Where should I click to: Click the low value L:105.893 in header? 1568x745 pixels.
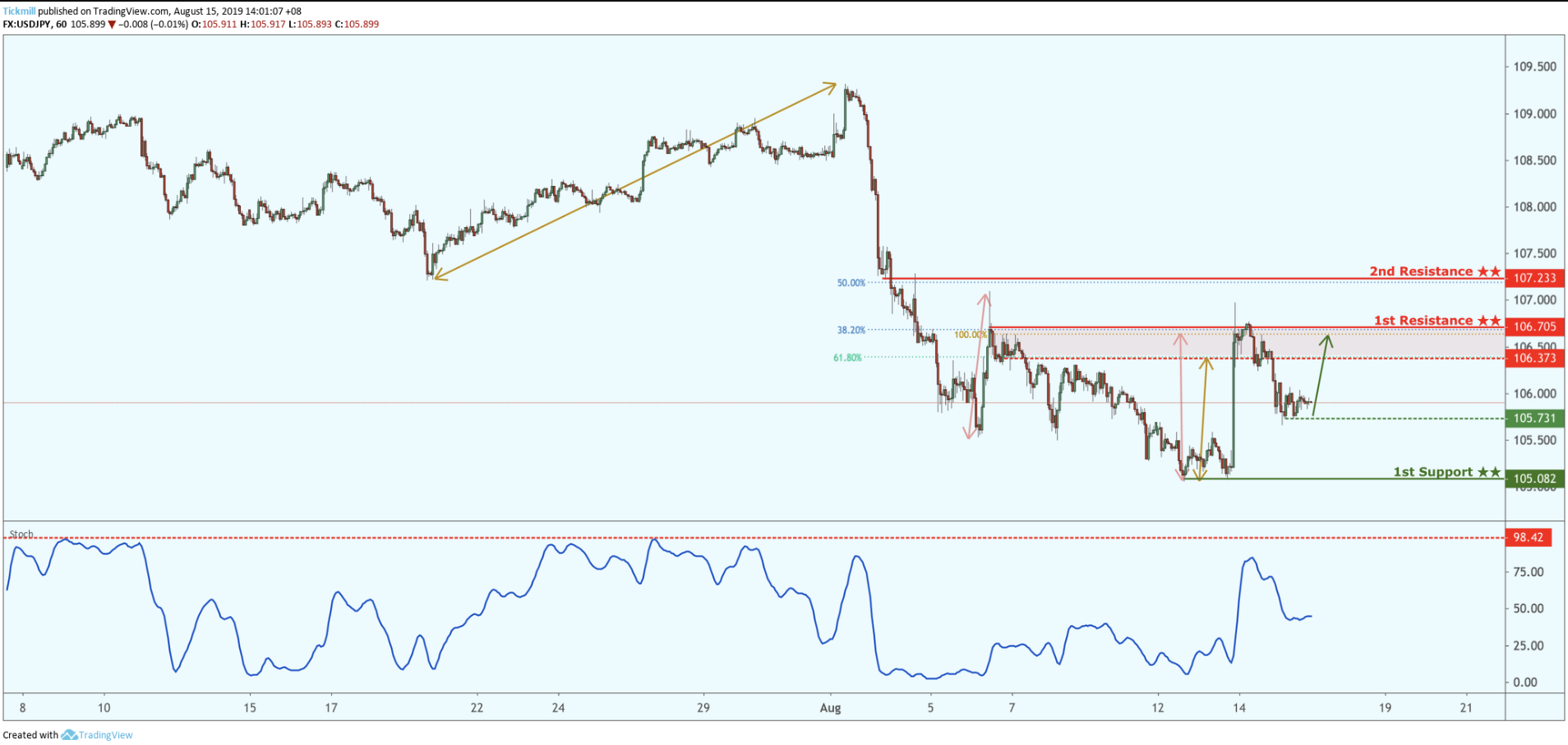[x=310, y=25]
